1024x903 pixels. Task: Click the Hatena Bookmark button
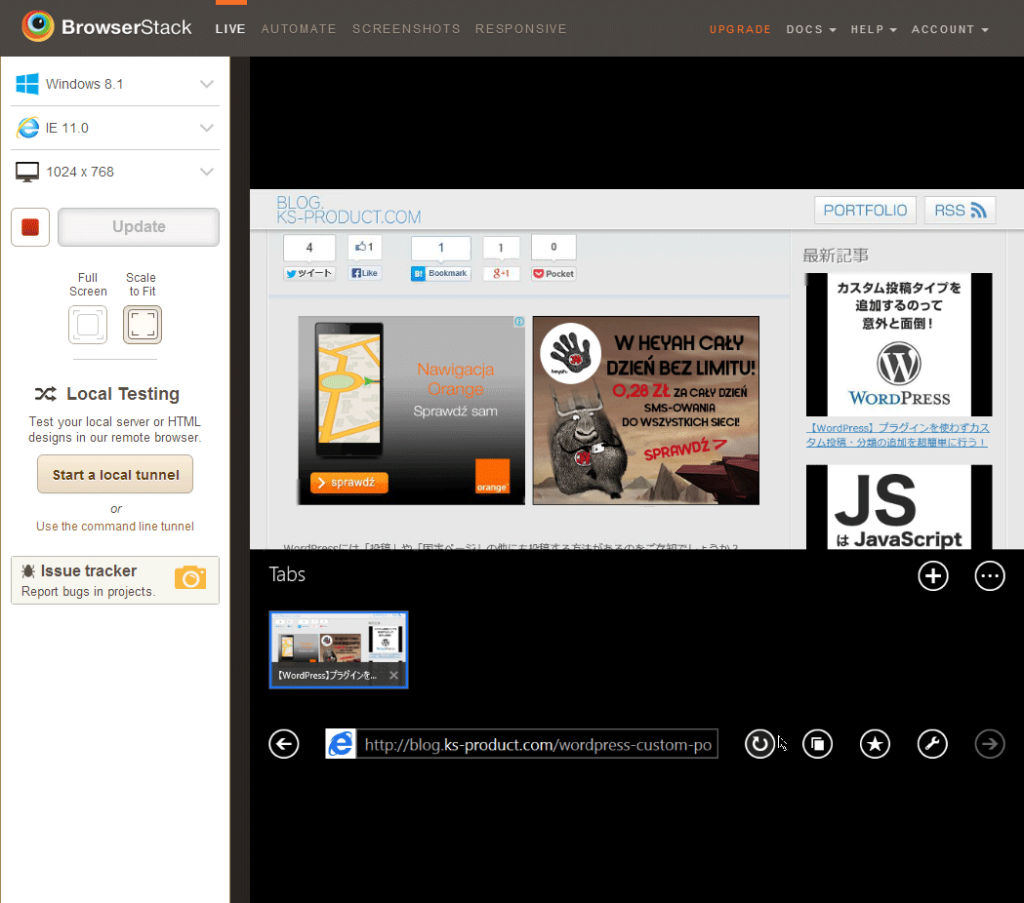[441, 273]
